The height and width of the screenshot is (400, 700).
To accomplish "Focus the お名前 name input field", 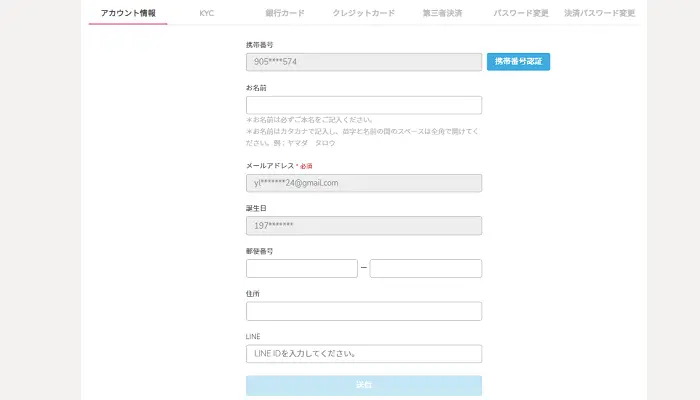I will coord(363,105).
